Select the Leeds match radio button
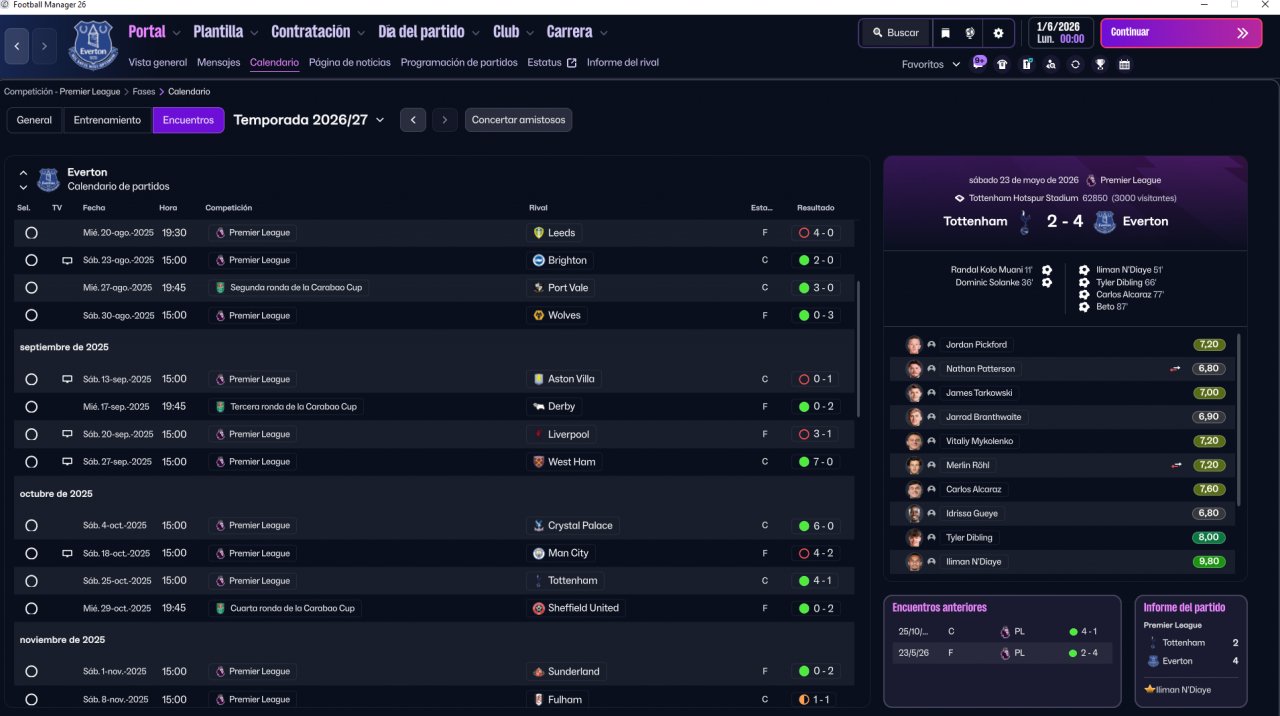The width and height of the screenshot is (1280, 716). [31, 233]
